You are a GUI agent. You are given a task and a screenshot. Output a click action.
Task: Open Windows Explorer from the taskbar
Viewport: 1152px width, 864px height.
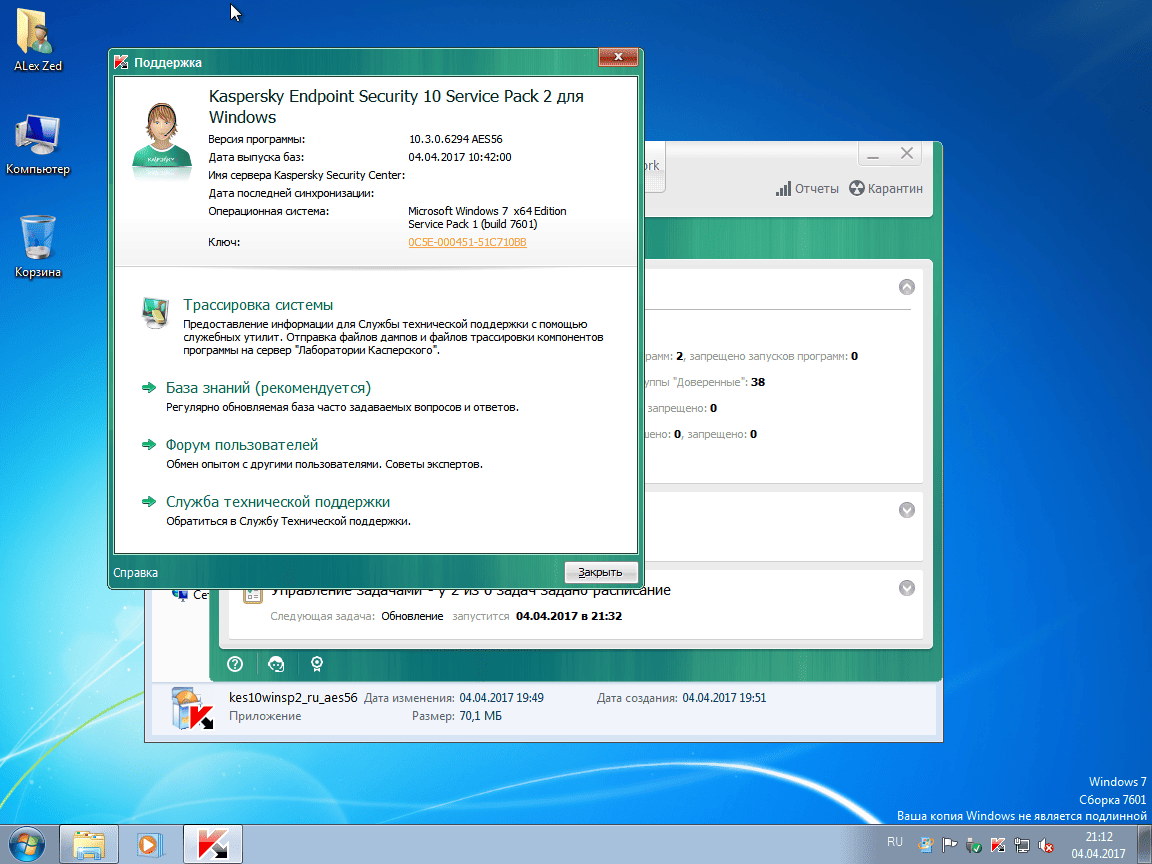click(x=88, y=845)
